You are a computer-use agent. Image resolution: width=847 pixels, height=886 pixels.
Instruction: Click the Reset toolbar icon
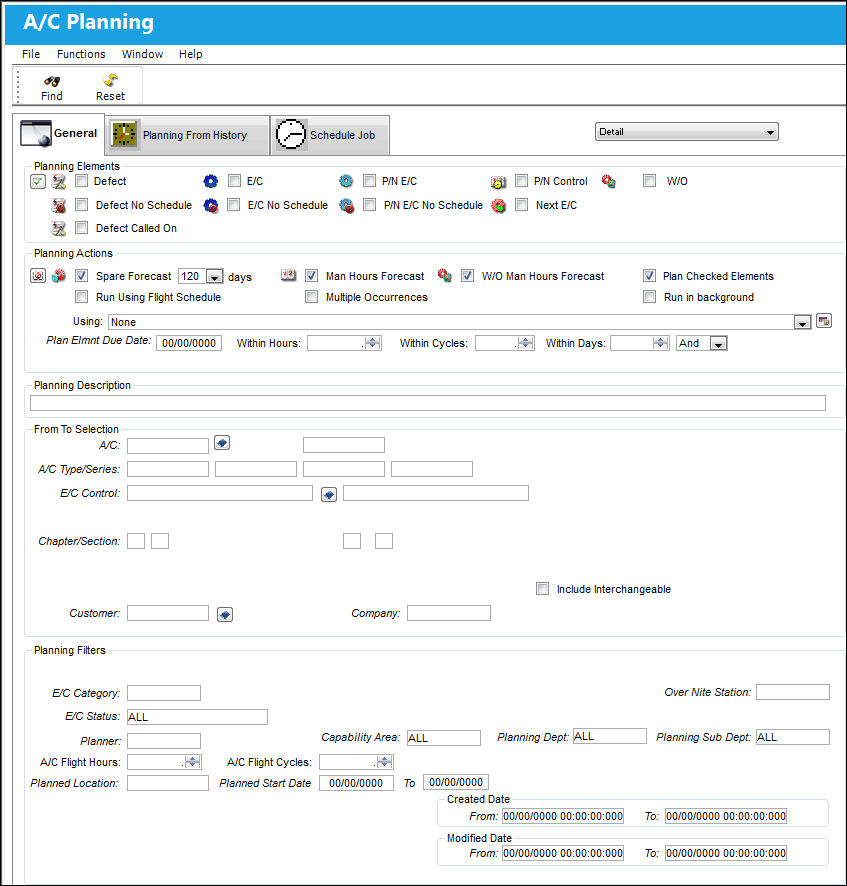click(110, 80)
